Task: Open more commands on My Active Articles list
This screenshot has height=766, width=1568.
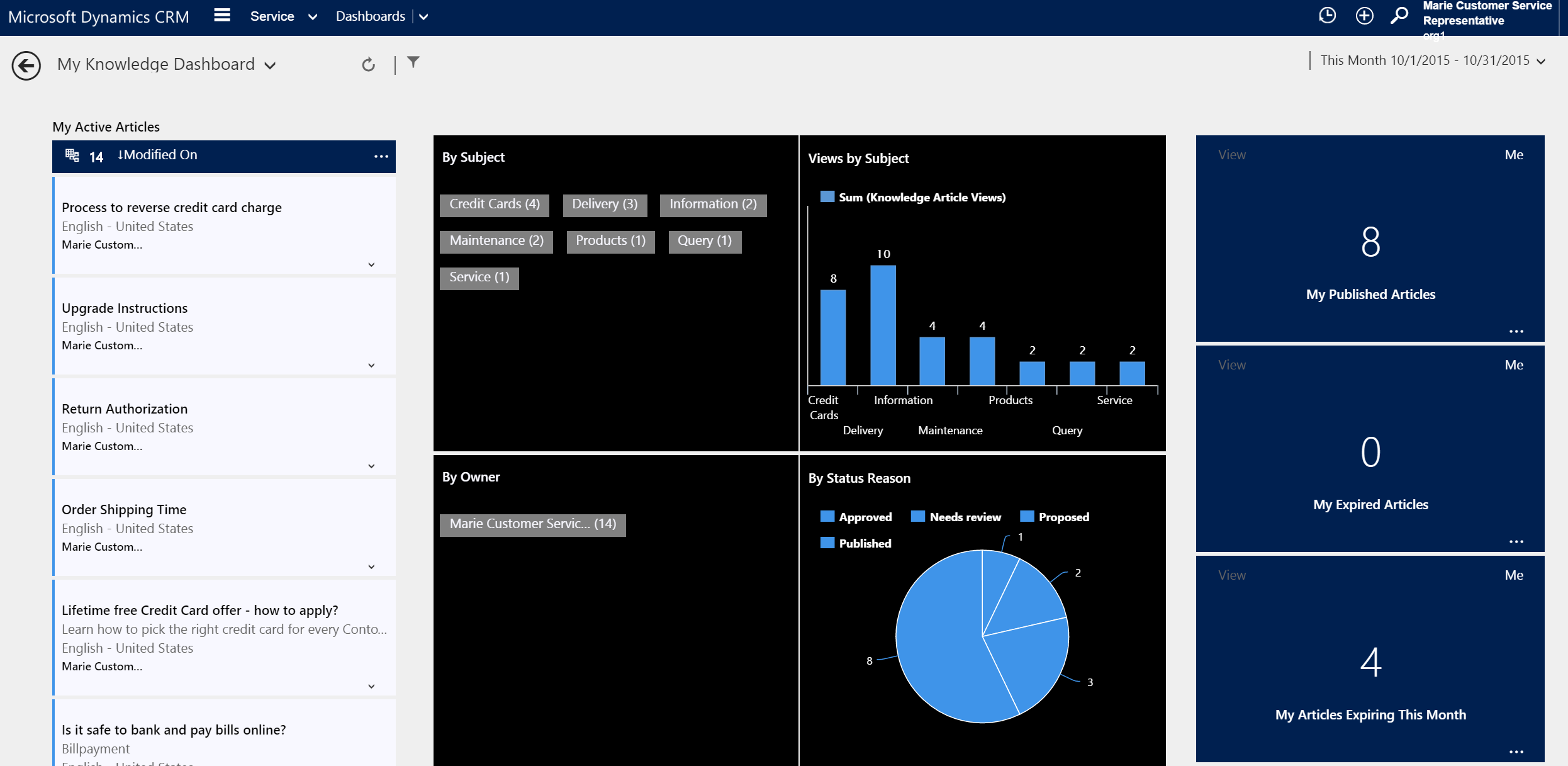Action: pyautogui.click(x=381, y=156)
